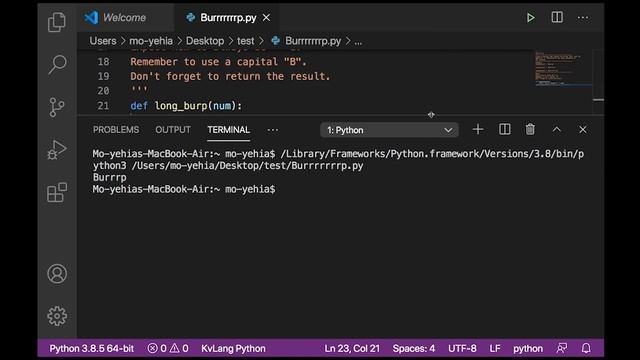This screenshot has width=640, height=360.
Task: Click test folder in the breadcrumb
Action: [246, 41]
